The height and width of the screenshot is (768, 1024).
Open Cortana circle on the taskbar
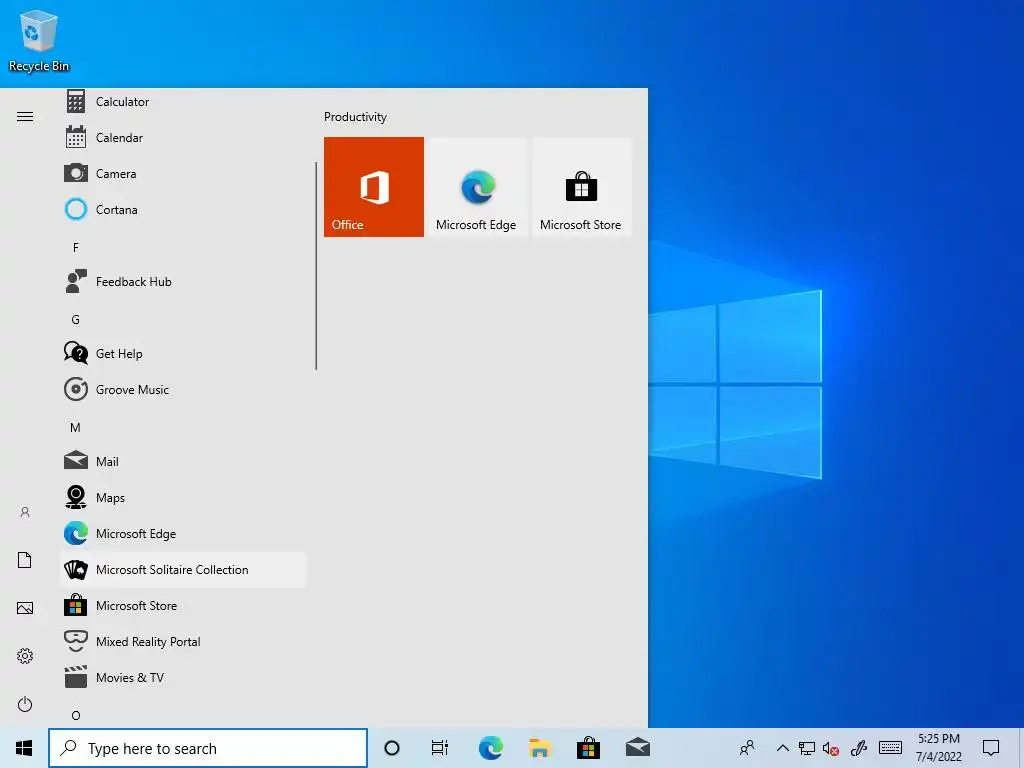(x=392, y=748)
